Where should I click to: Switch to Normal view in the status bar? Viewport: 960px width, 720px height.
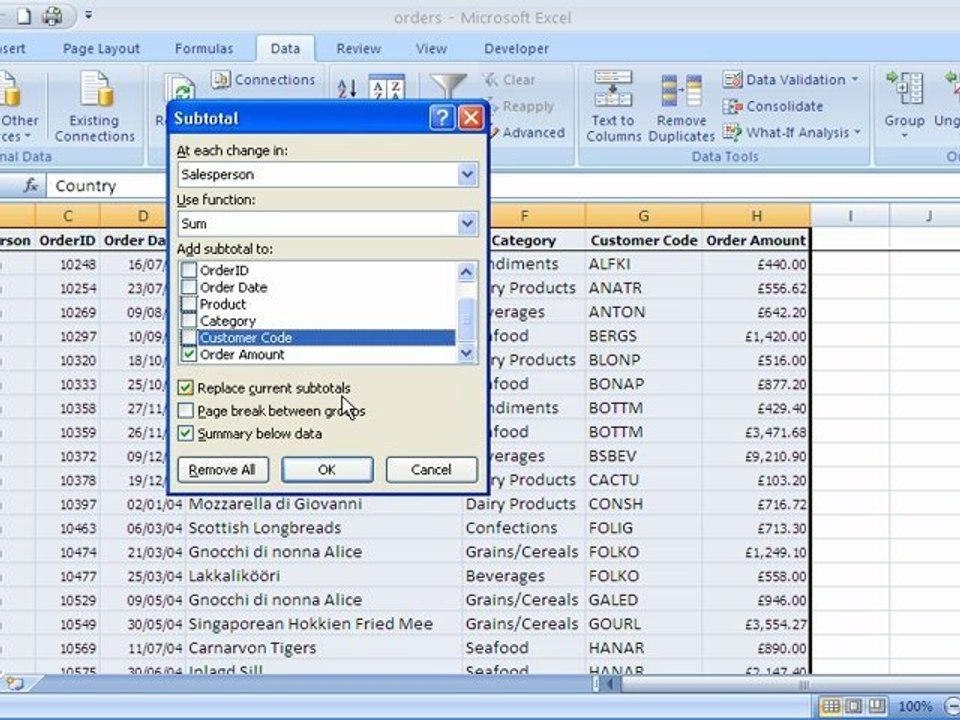(830, 706)
